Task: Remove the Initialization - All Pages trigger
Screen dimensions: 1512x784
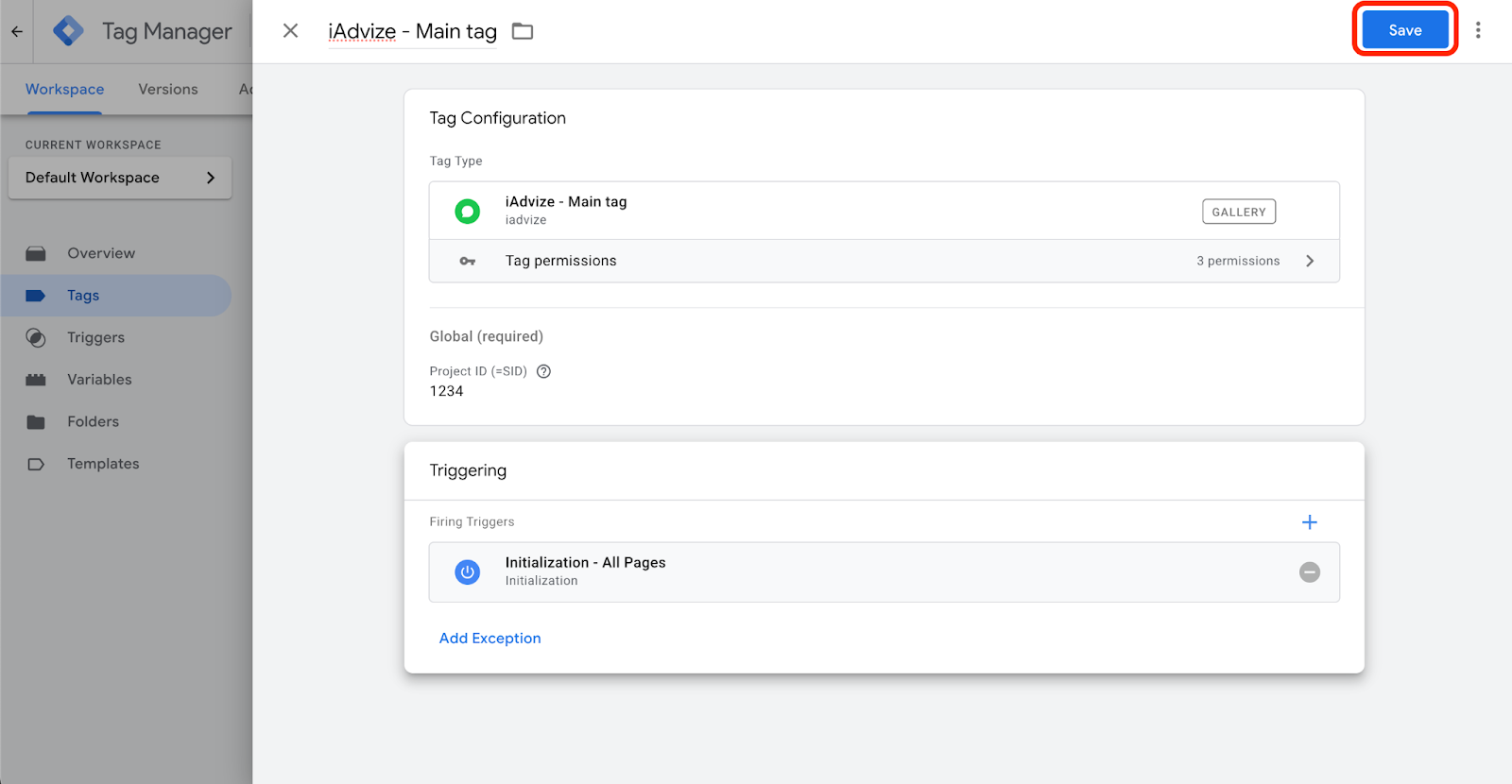Action: (x=1309, y=572)
